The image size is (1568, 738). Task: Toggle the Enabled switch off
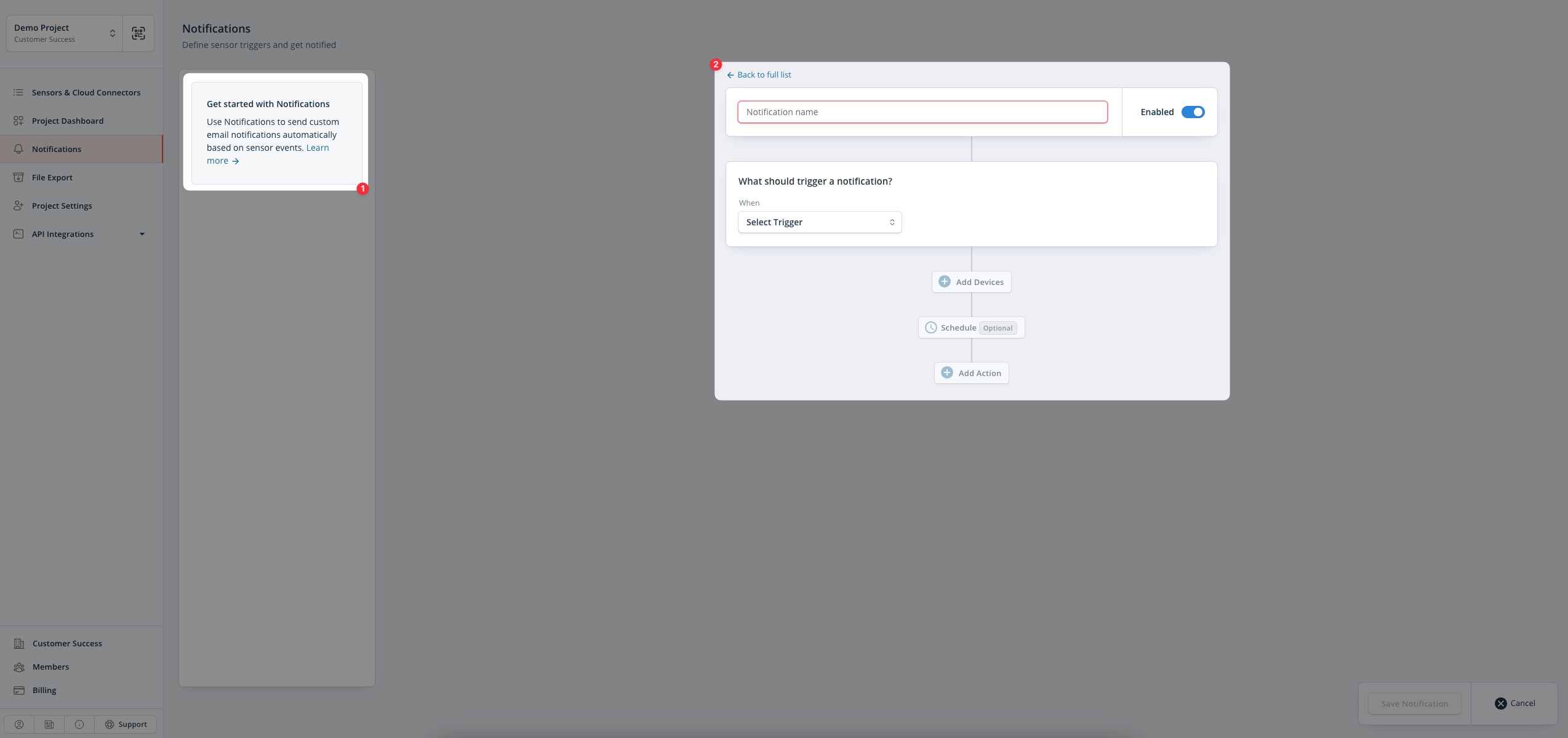(x=1193, y=112)
